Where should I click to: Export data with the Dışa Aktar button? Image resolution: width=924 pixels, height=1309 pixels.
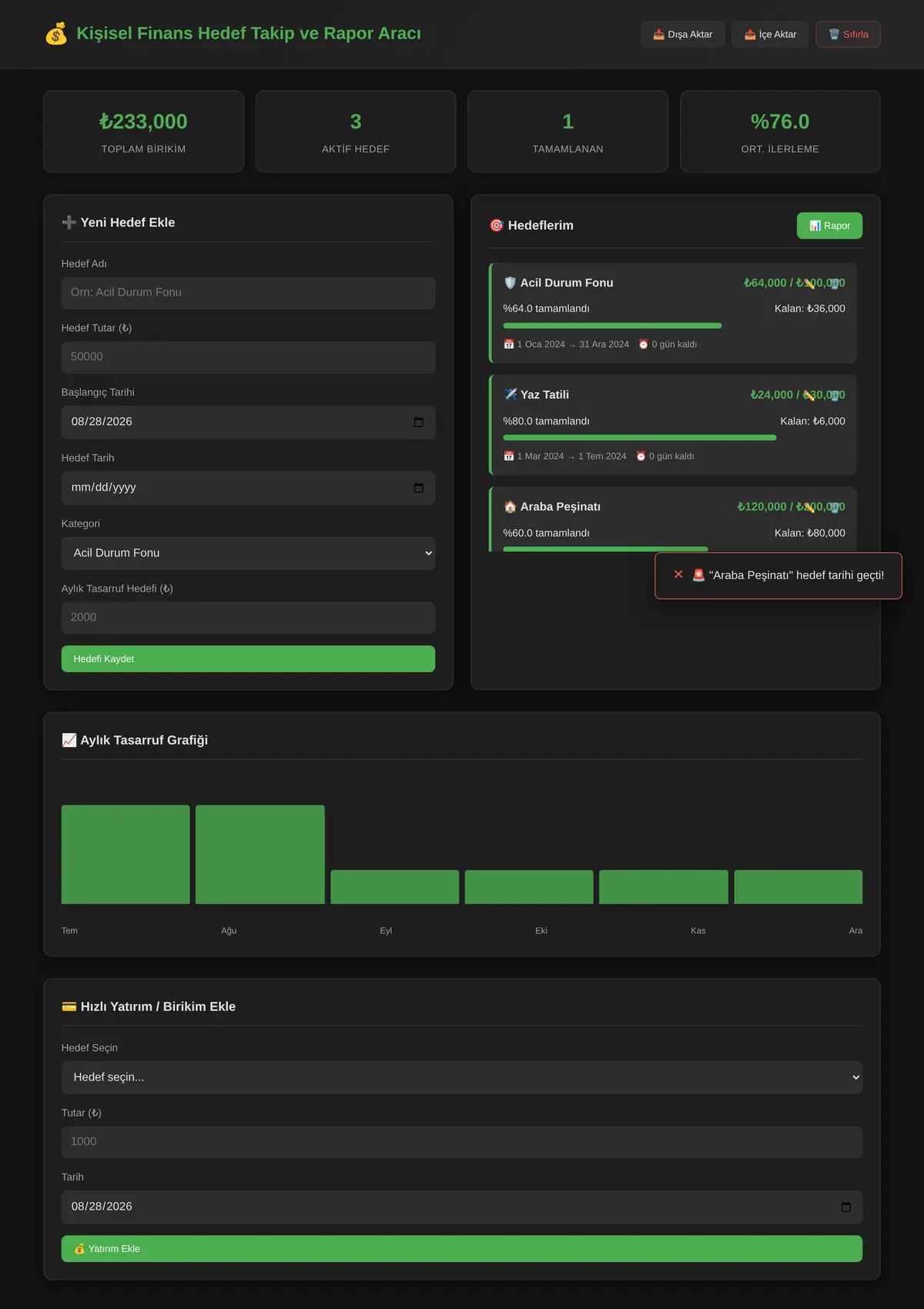click(683, 34)
